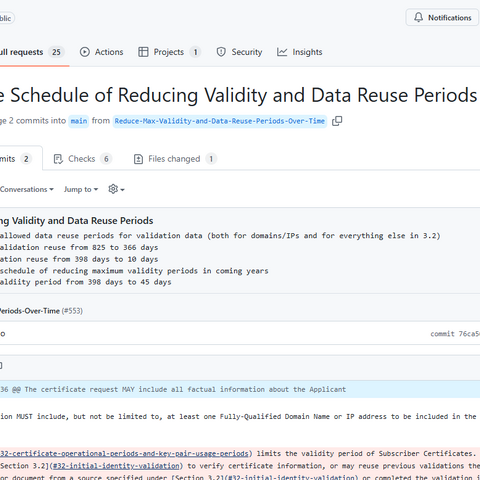Click the Projects table icon
Screen dimensions: 480x480
pyautogui.click(x=143, y=52)
